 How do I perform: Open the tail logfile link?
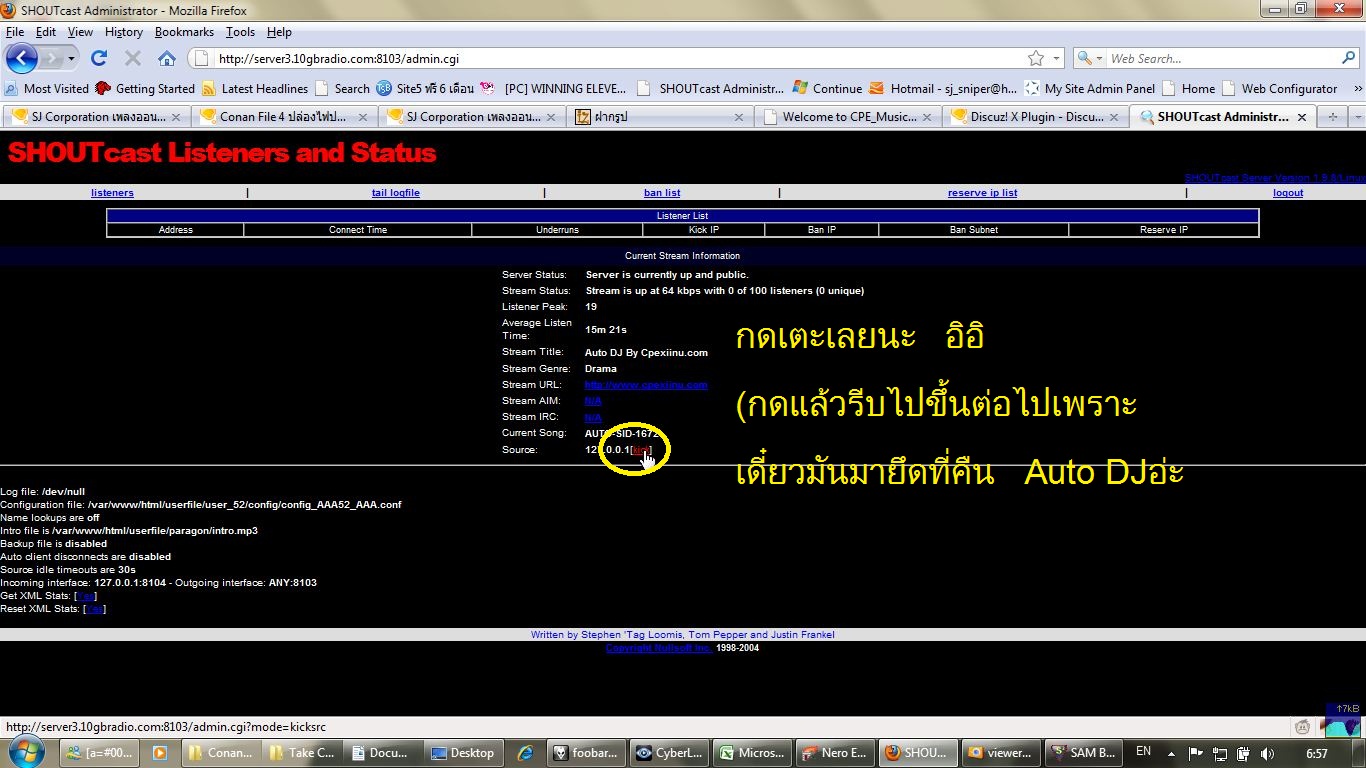click(x=396, y=193)
